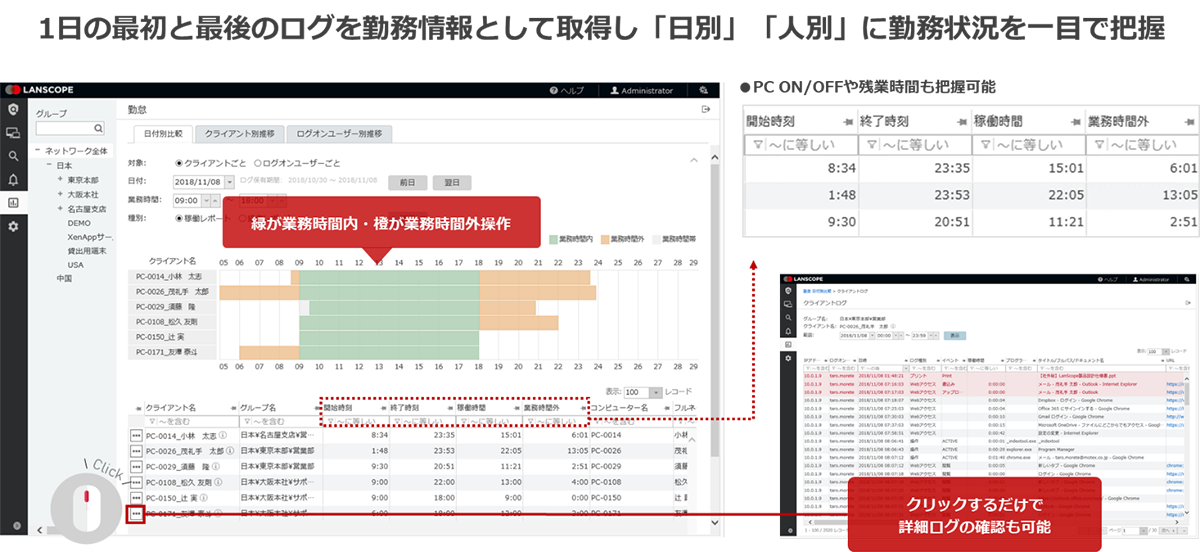Select PC-0014_小林 太志 chart row label
Screen dimensions: 1200x552
[171, 276]
